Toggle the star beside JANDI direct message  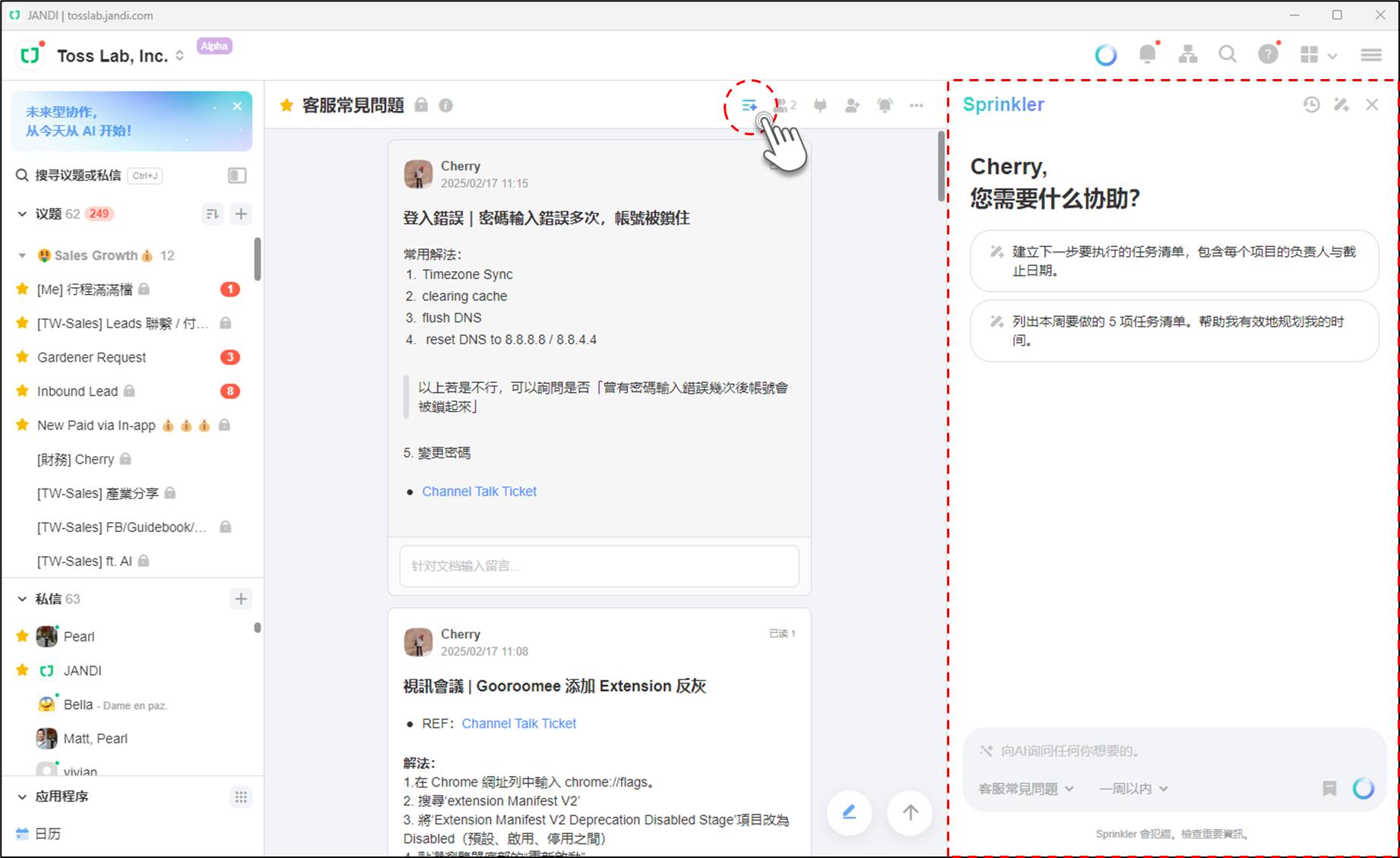click(x=22, y=670)
